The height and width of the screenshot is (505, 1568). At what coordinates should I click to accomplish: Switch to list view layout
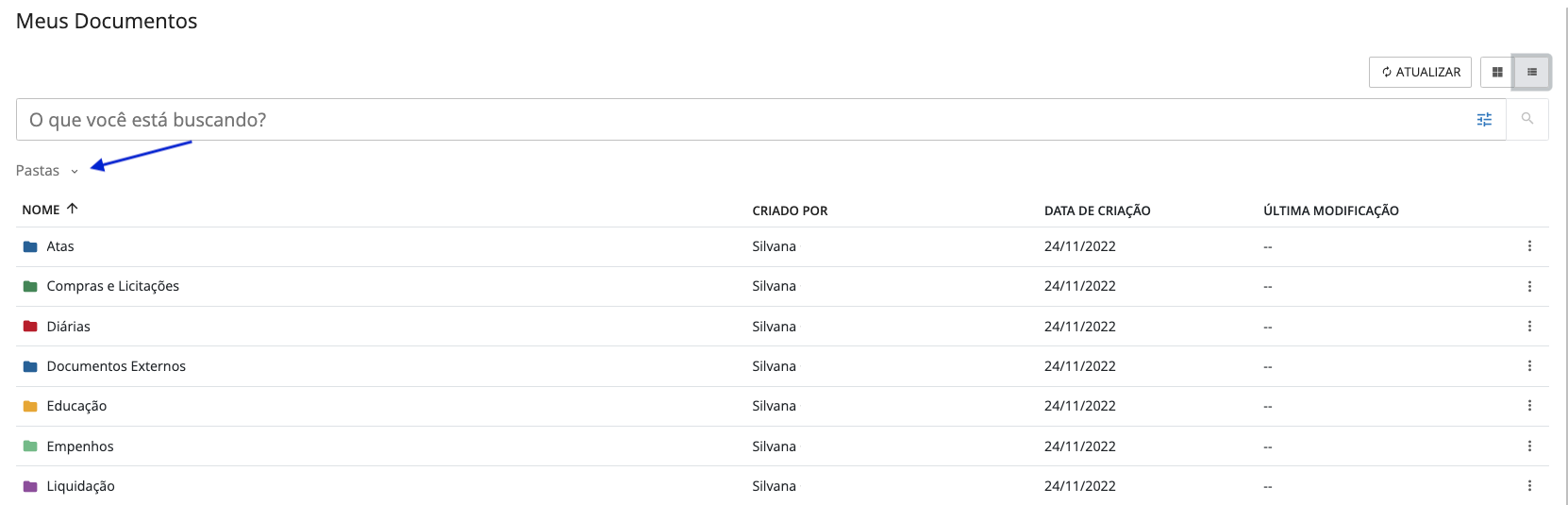tap(1532, 72)
